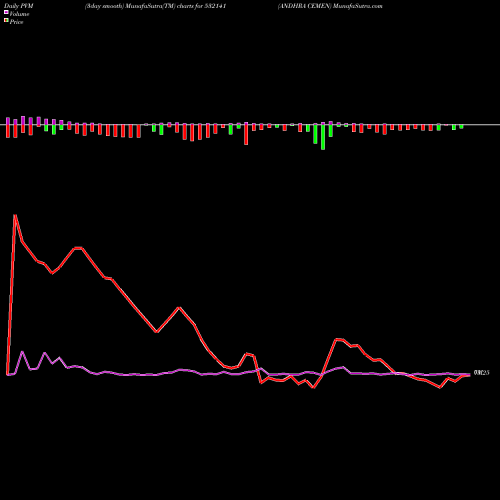The height and width of the screenshot is (500, 500).
Task: Click the chart subtitle mentioning 532141
Action: (x=156, y=6)
